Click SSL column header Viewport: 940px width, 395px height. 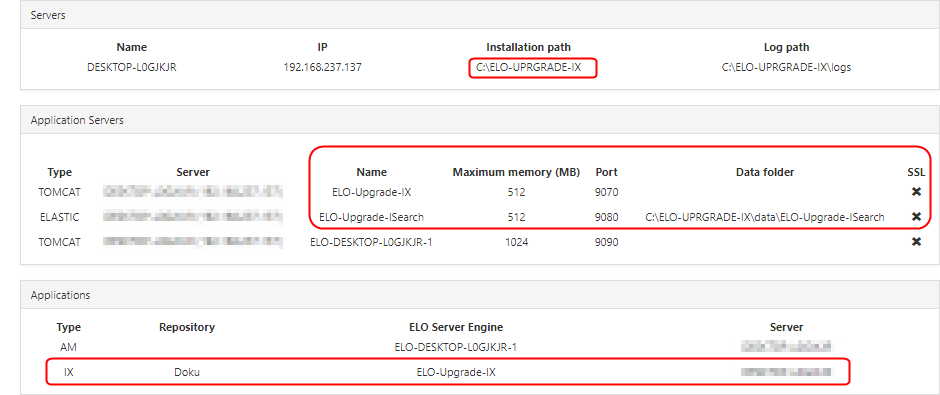[916, 172]
